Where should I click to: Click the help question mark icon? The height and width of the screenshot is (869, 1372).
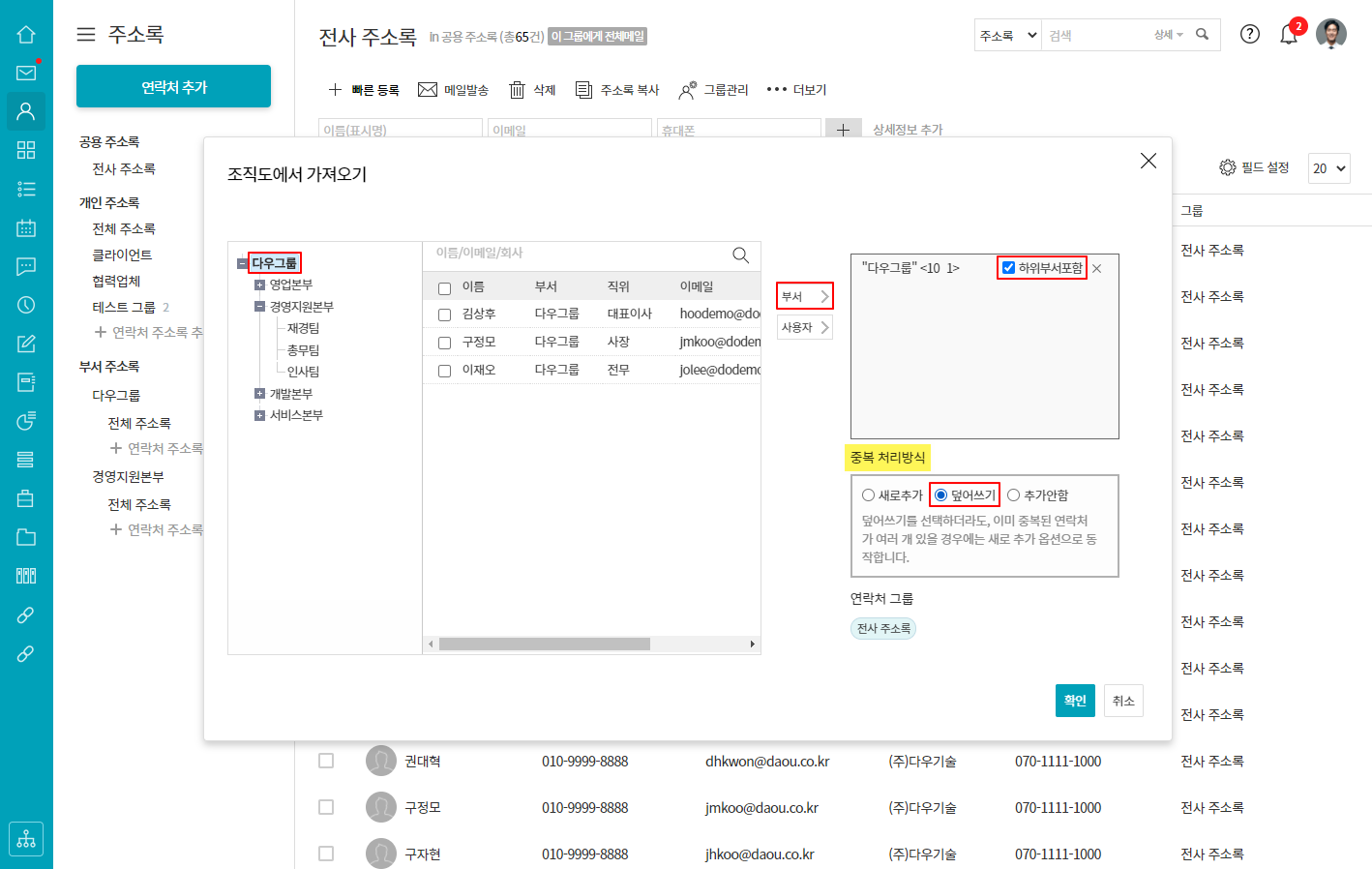pyautogui.click(x=1250, y=34)
